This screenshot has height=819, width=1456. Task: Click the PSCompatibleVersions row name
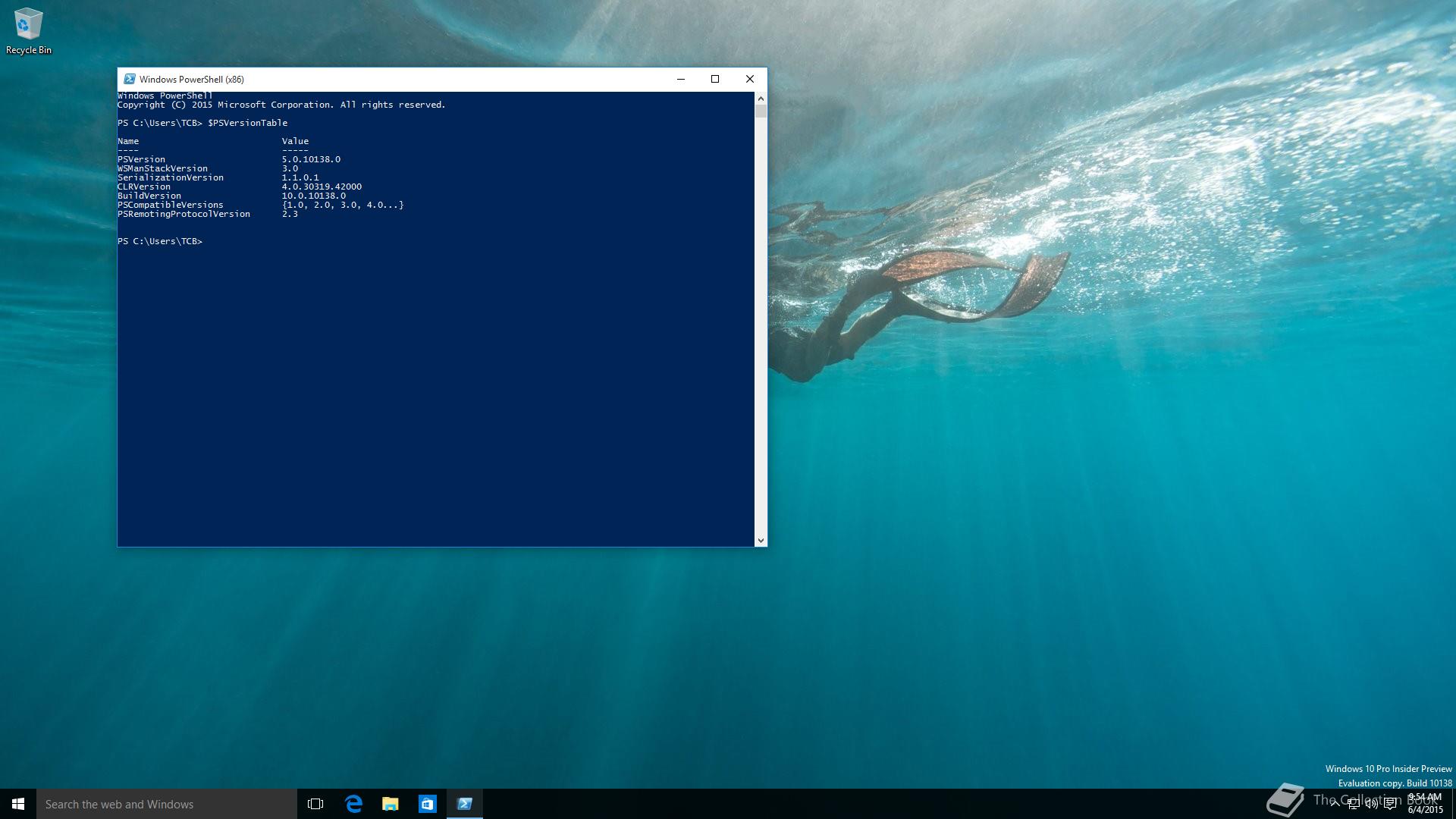(x=171, y=205)
